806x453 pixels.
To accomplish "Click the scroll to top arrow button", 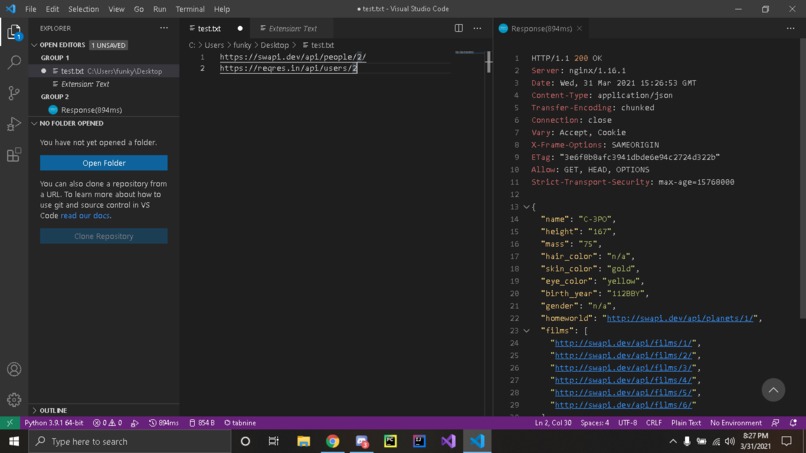I will tap(773, 390).
